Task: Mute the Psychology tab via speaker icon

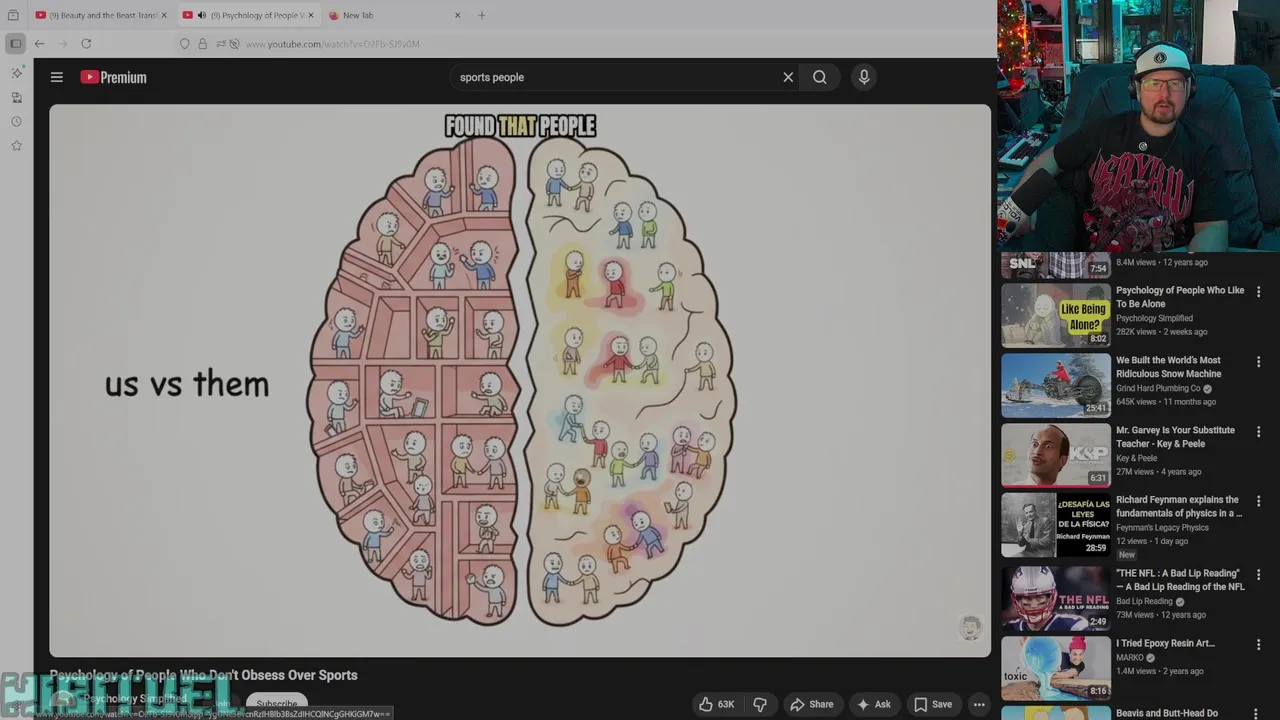Action: (x=202, y=15)
